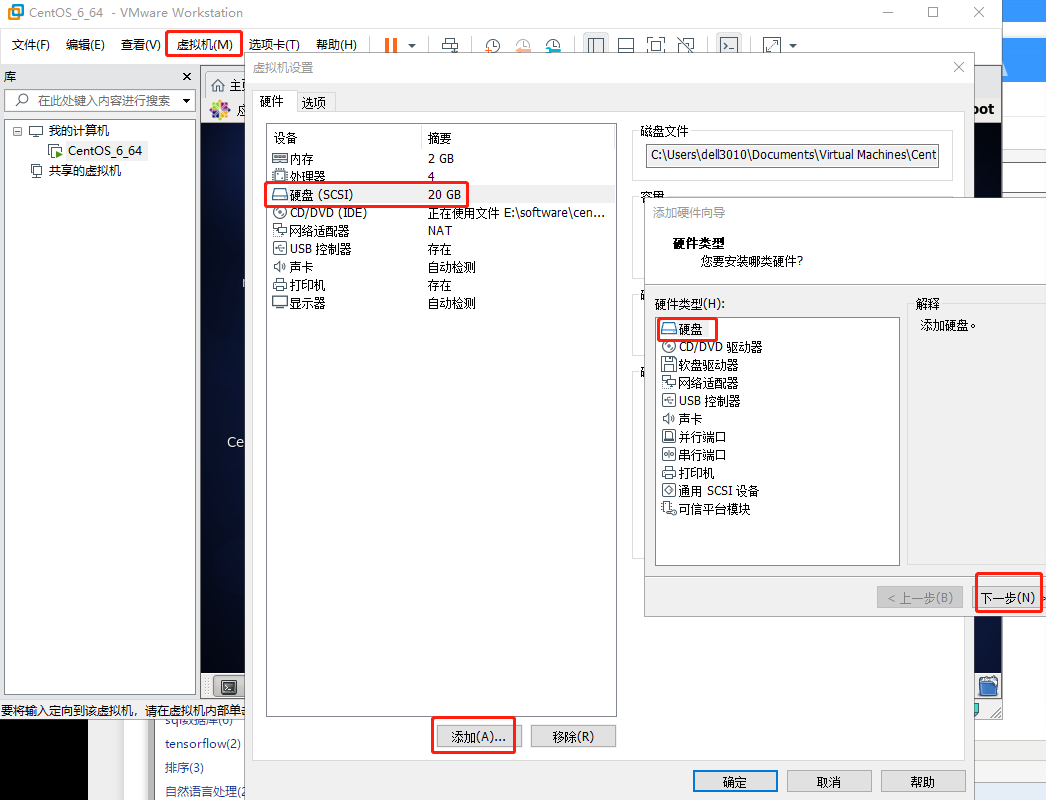The height and width of the screenshot is (800, 1046).
Task: Open the 查看(V) menu
Action: [141, 45]
